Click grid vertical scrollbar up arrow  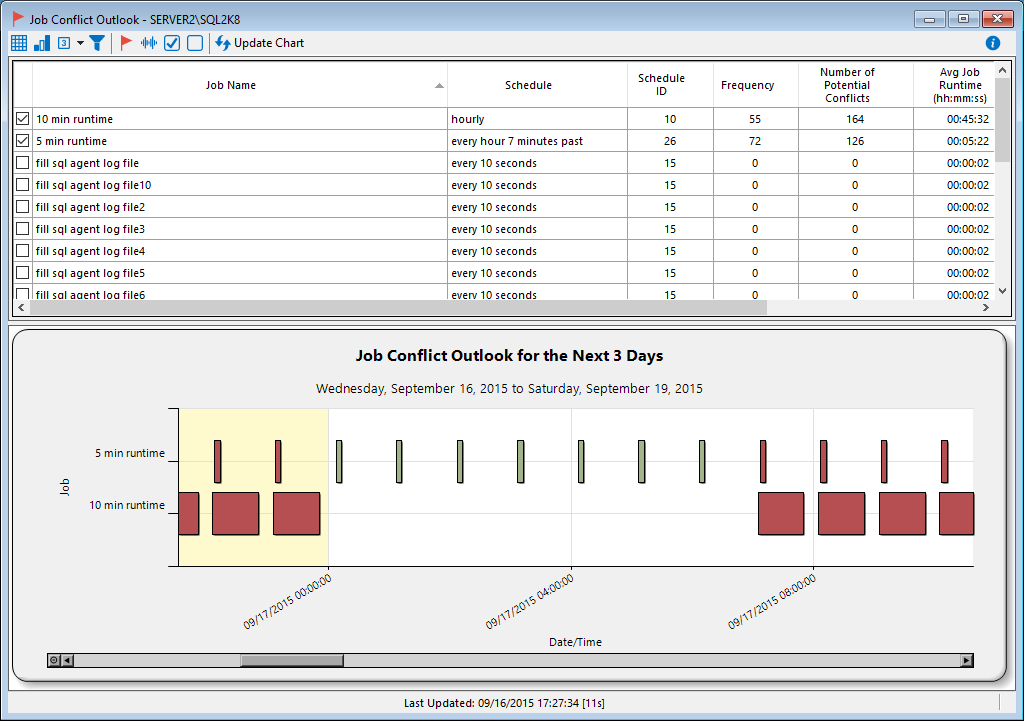tap(1002, 69)
